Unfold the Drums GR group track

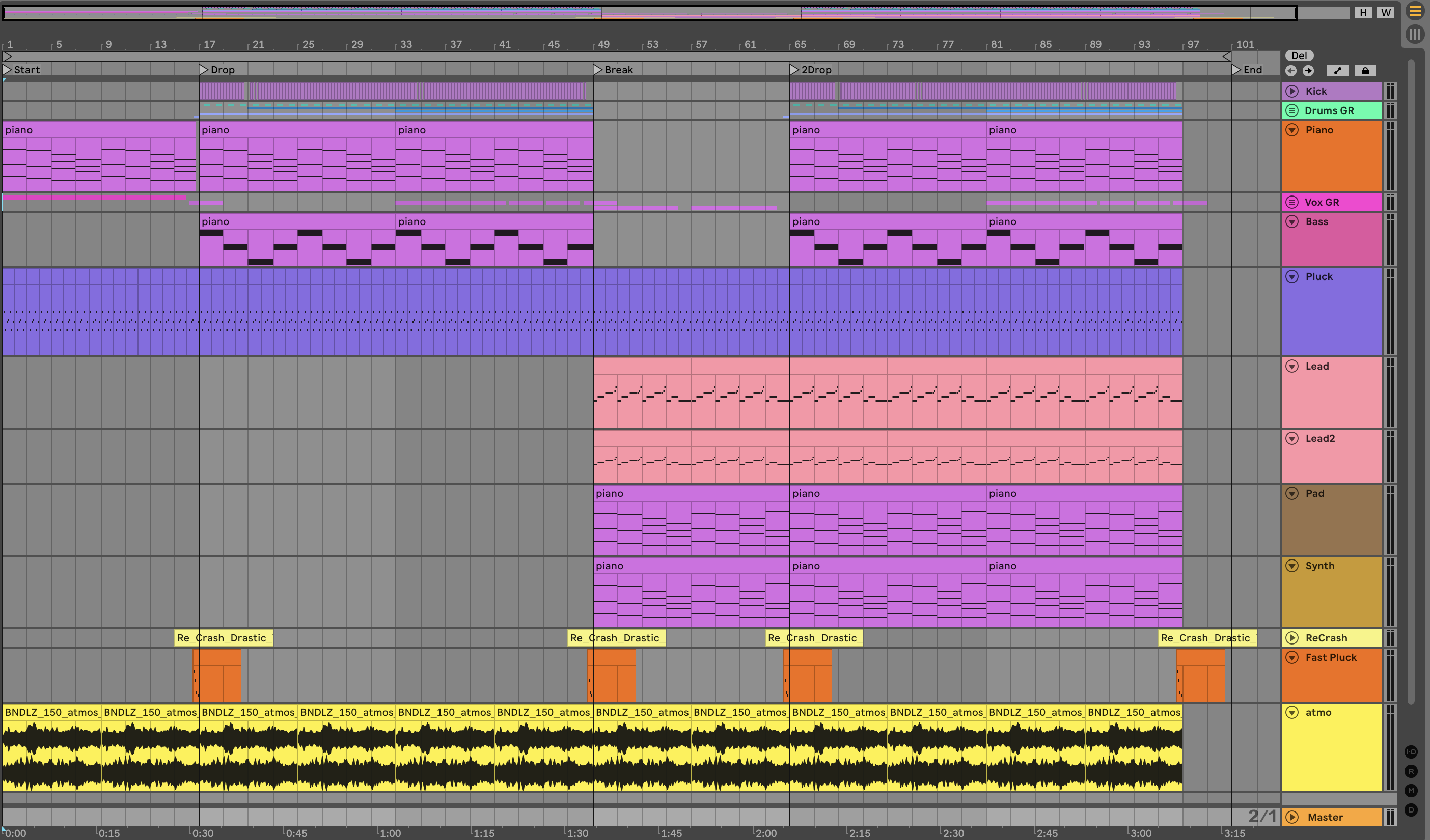coord(1292,110)
